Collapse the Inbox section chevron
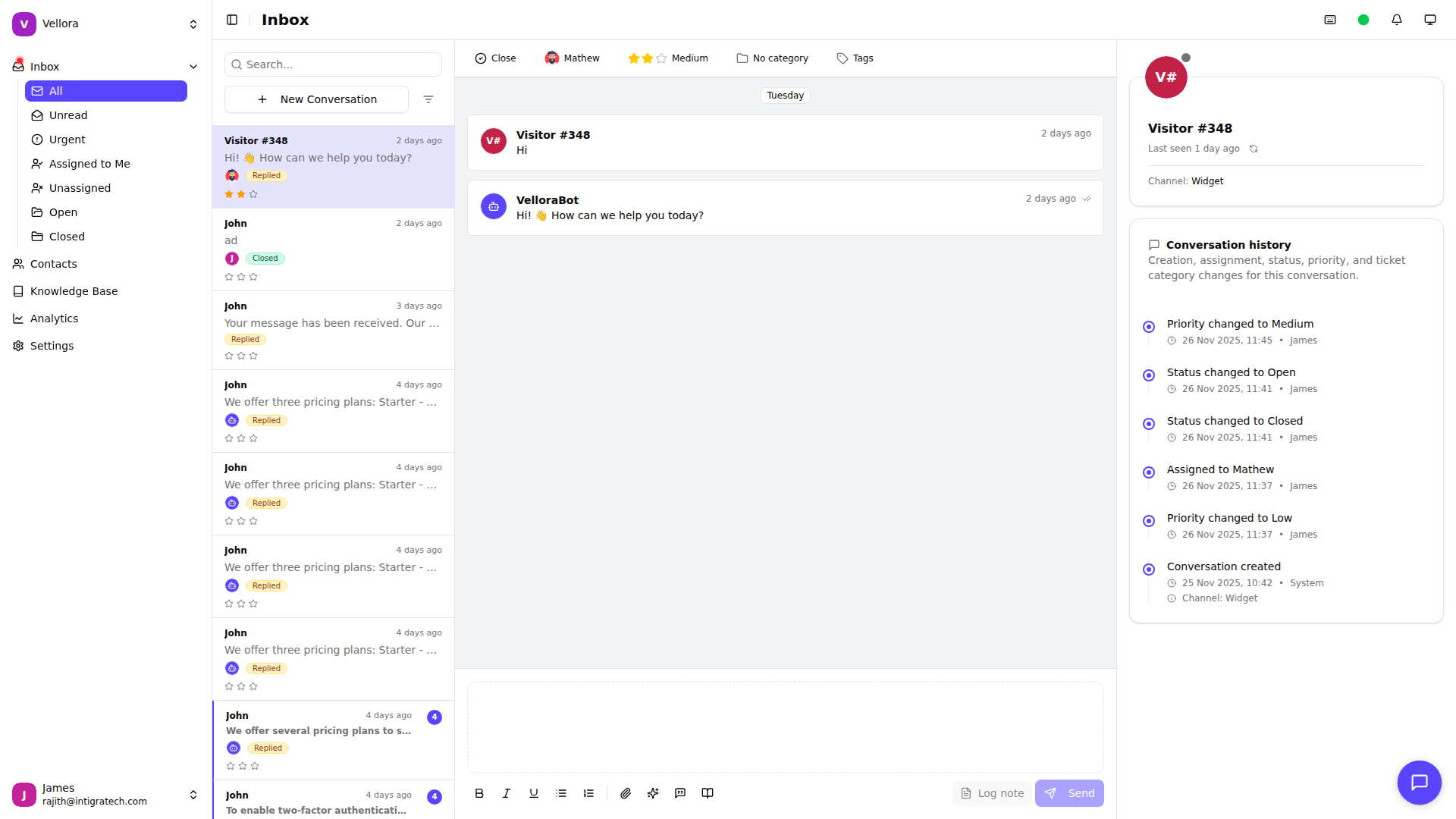Viewport: 1456px width, 819px height. coord(193,67)
